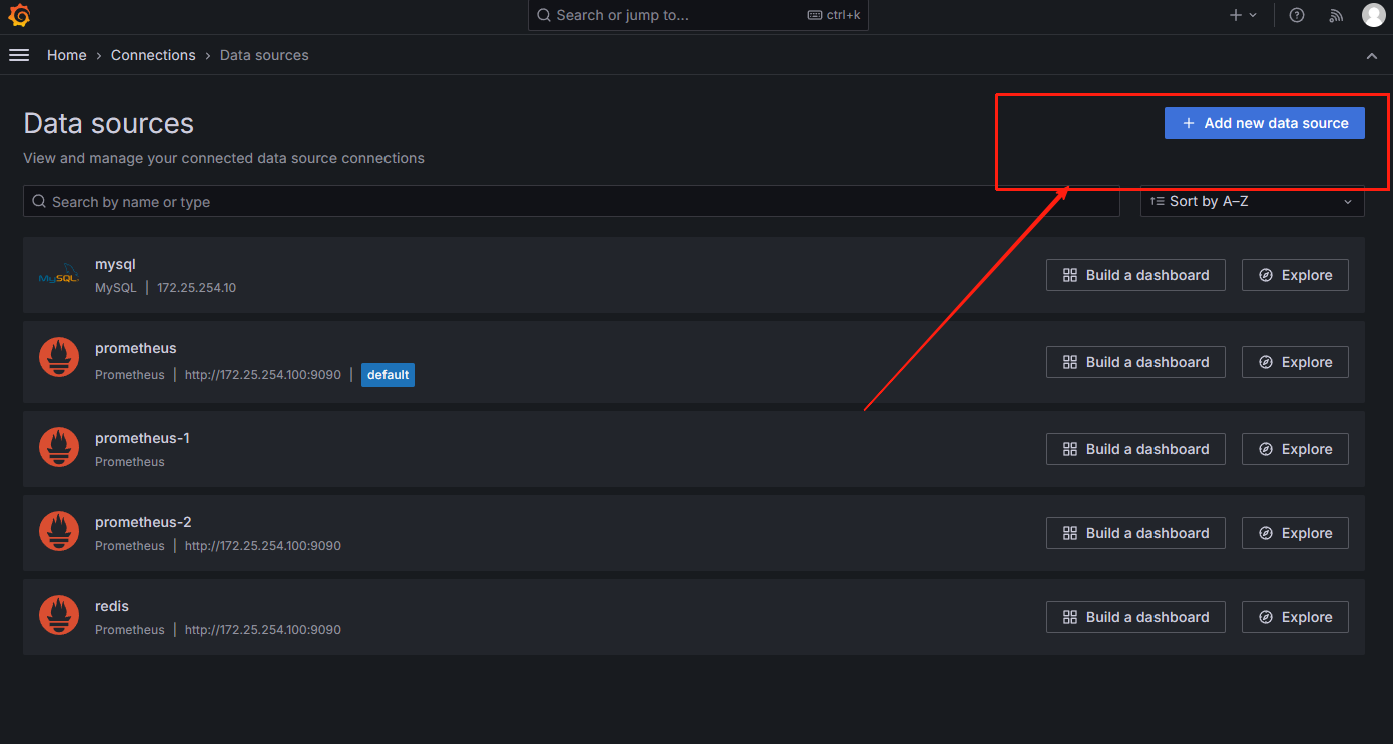The height and width of the screenshot is (744, 1393).
Task: Click the MySQL data source logo
Action: pos(58,275)
